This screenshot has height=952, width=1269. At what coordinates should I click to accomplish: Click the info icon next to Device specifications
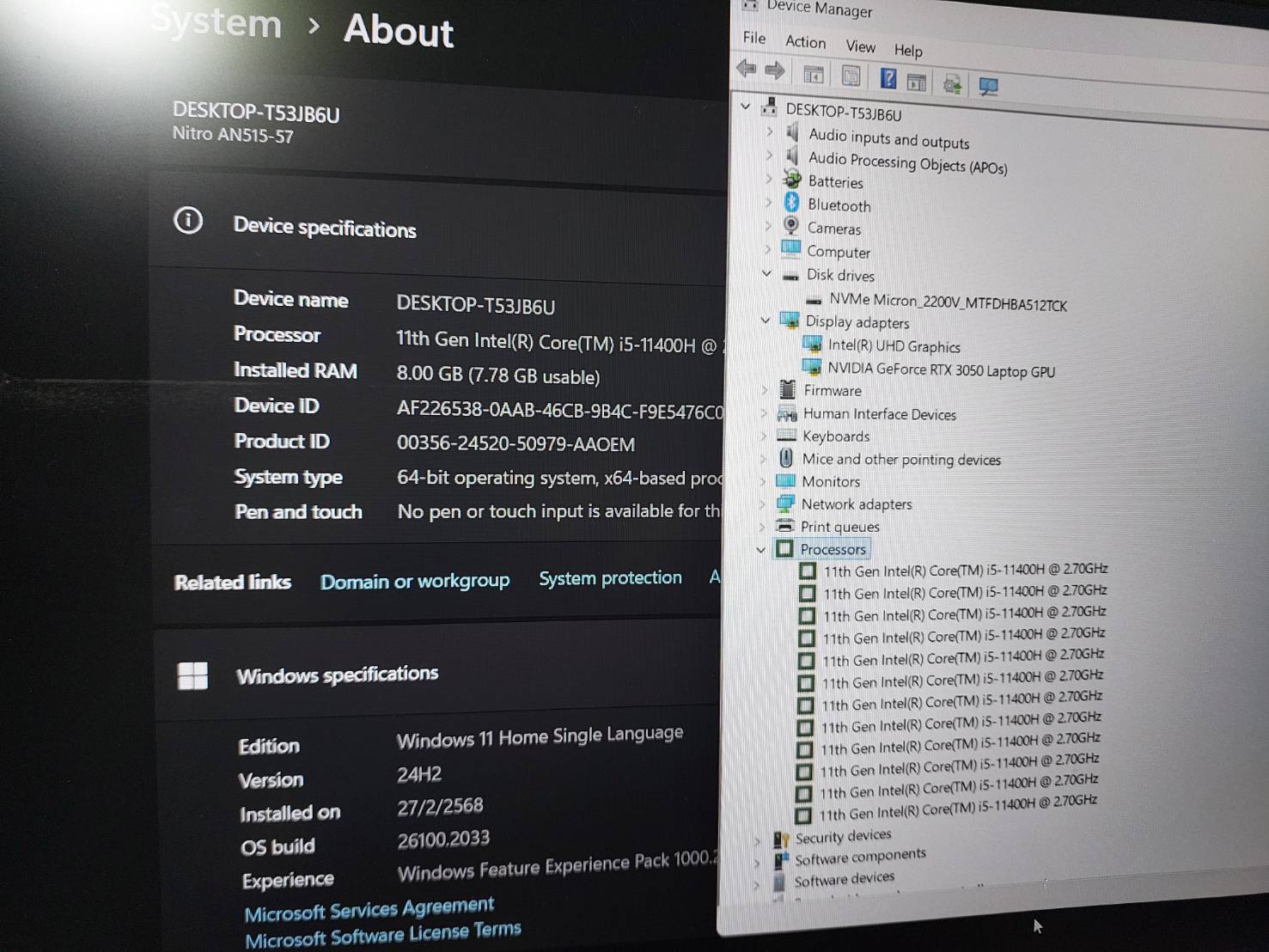click(x=188, y=221)
